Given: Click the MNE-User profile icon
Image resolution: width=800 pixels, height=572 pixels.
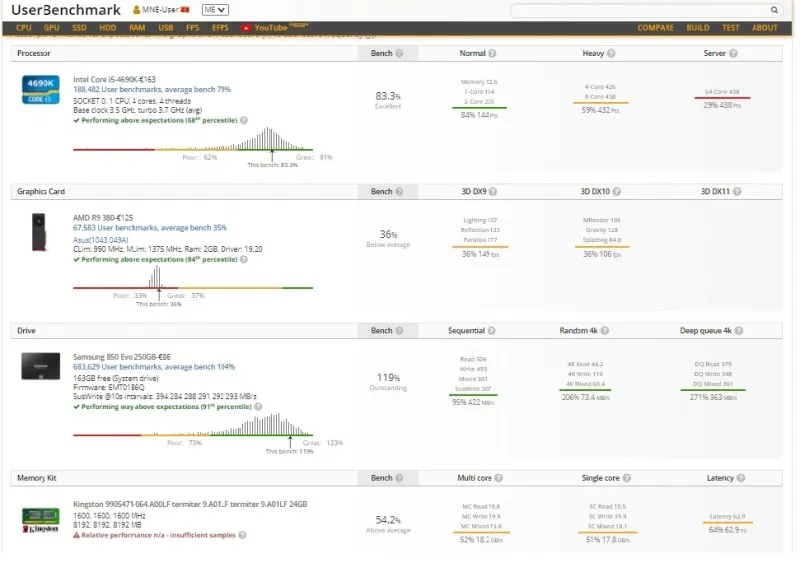Looking at the screenshot, I should point(136,10).
